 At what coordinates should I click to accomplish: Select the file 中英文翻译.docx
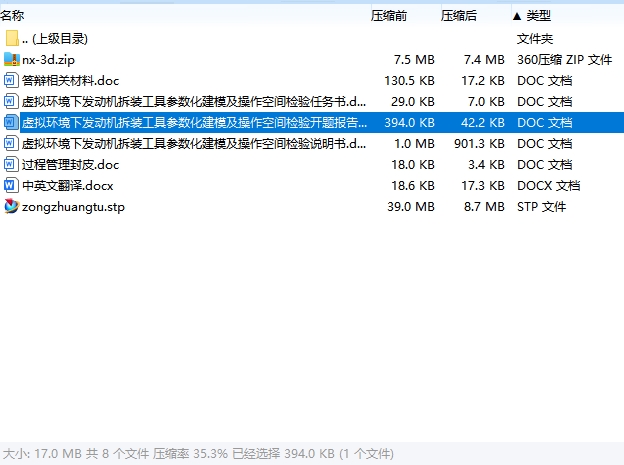point(68,186)
